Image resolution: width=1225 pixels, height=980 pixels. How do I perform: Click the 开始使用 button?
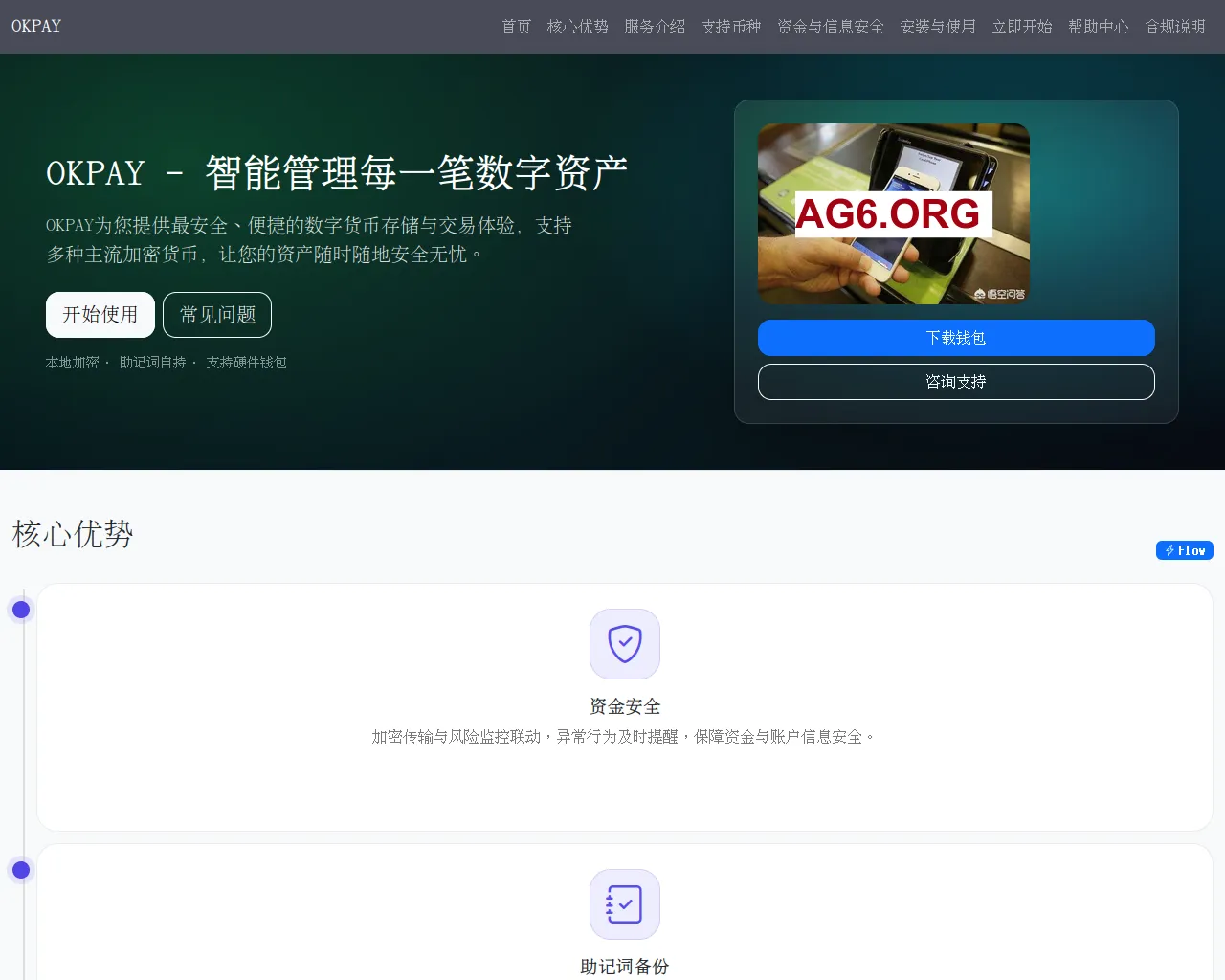coord(100,315)
